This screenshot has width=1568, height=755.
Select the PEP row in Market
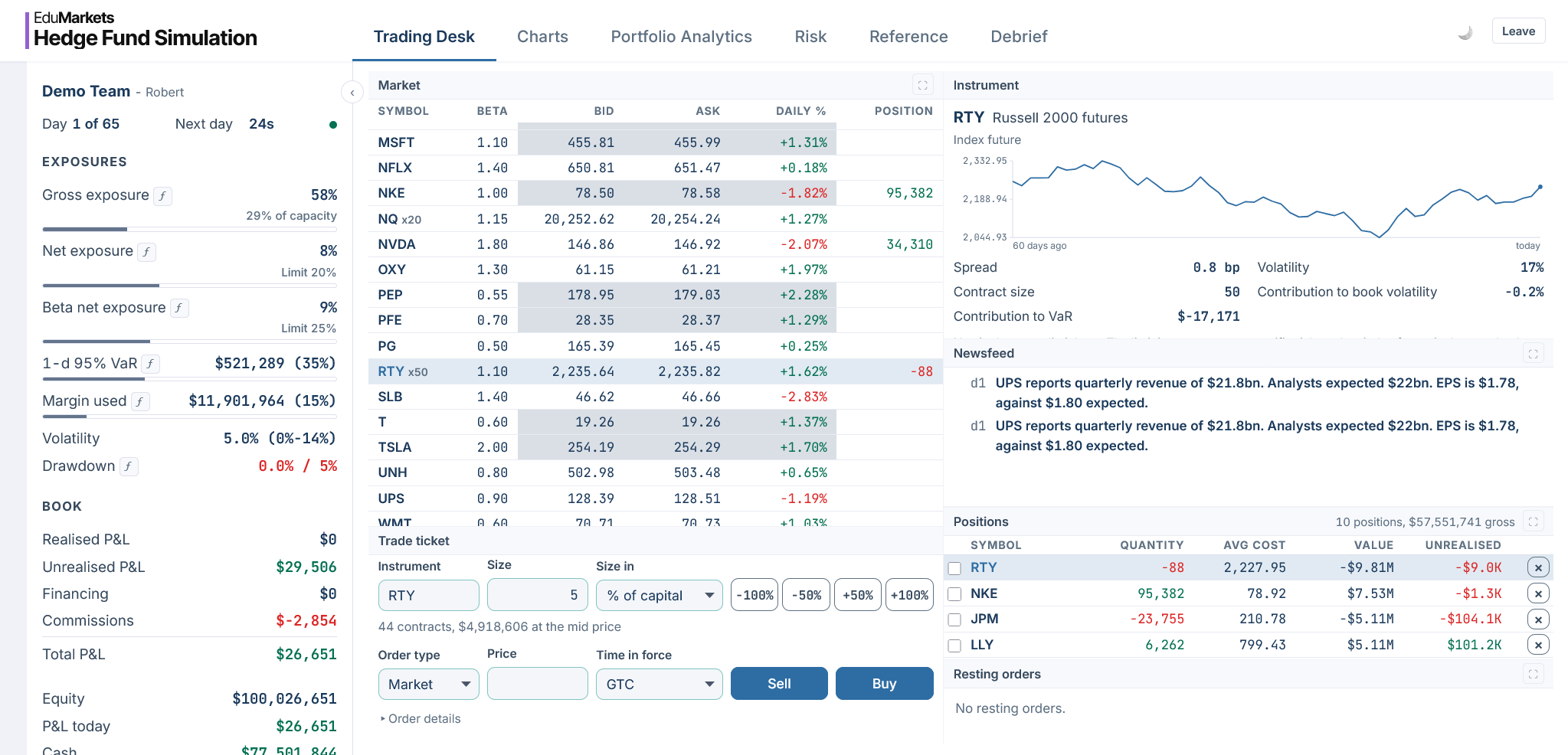655,295
